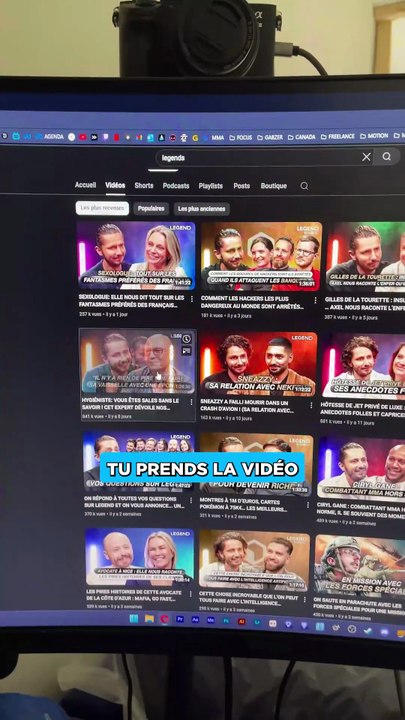Open the three-dot menu of the montres à 1M video
405x720 pixels.
(308, 504)
